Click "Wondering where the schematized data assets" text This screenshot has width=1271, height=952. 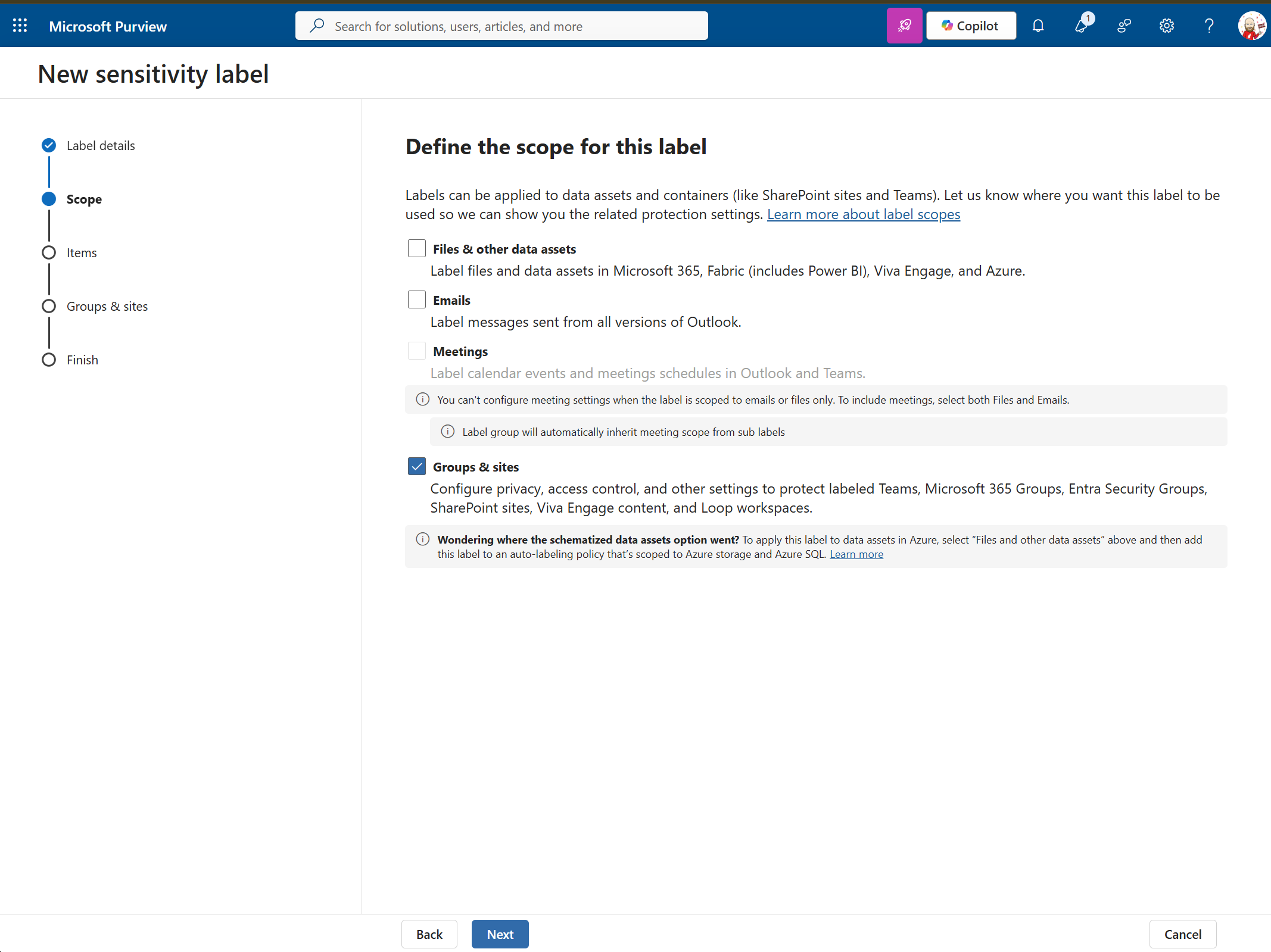click(x=588, y=539)
